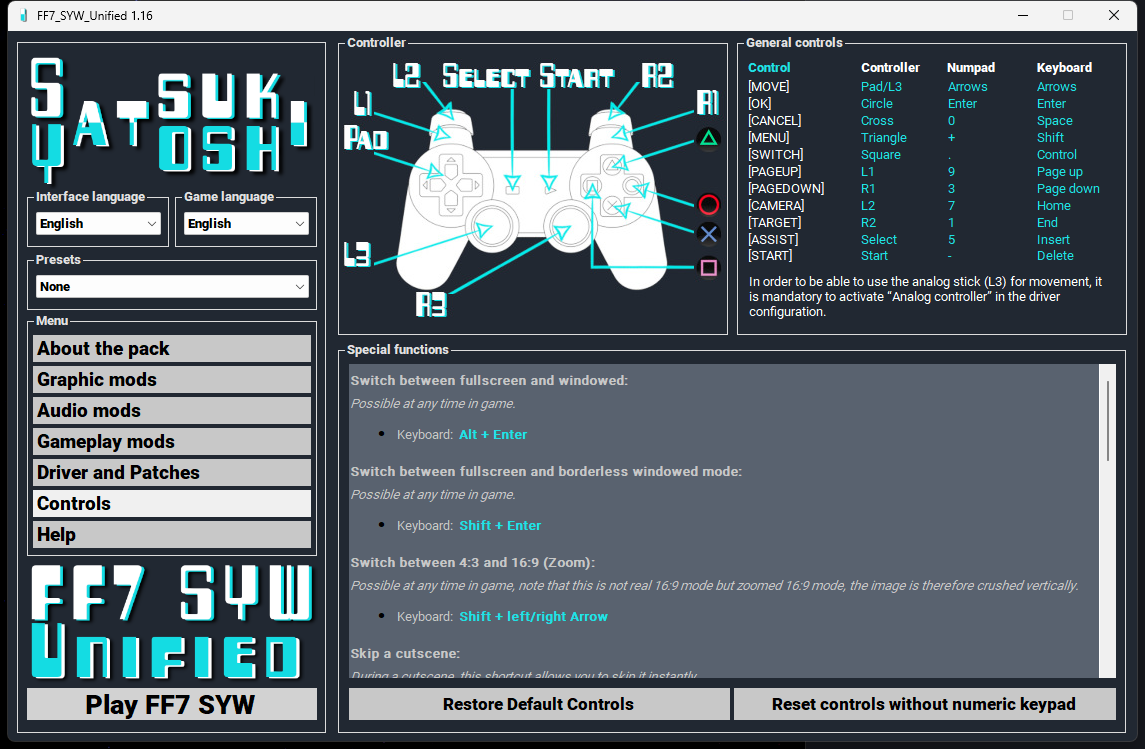Open the Help menu item

pos(172,534)
